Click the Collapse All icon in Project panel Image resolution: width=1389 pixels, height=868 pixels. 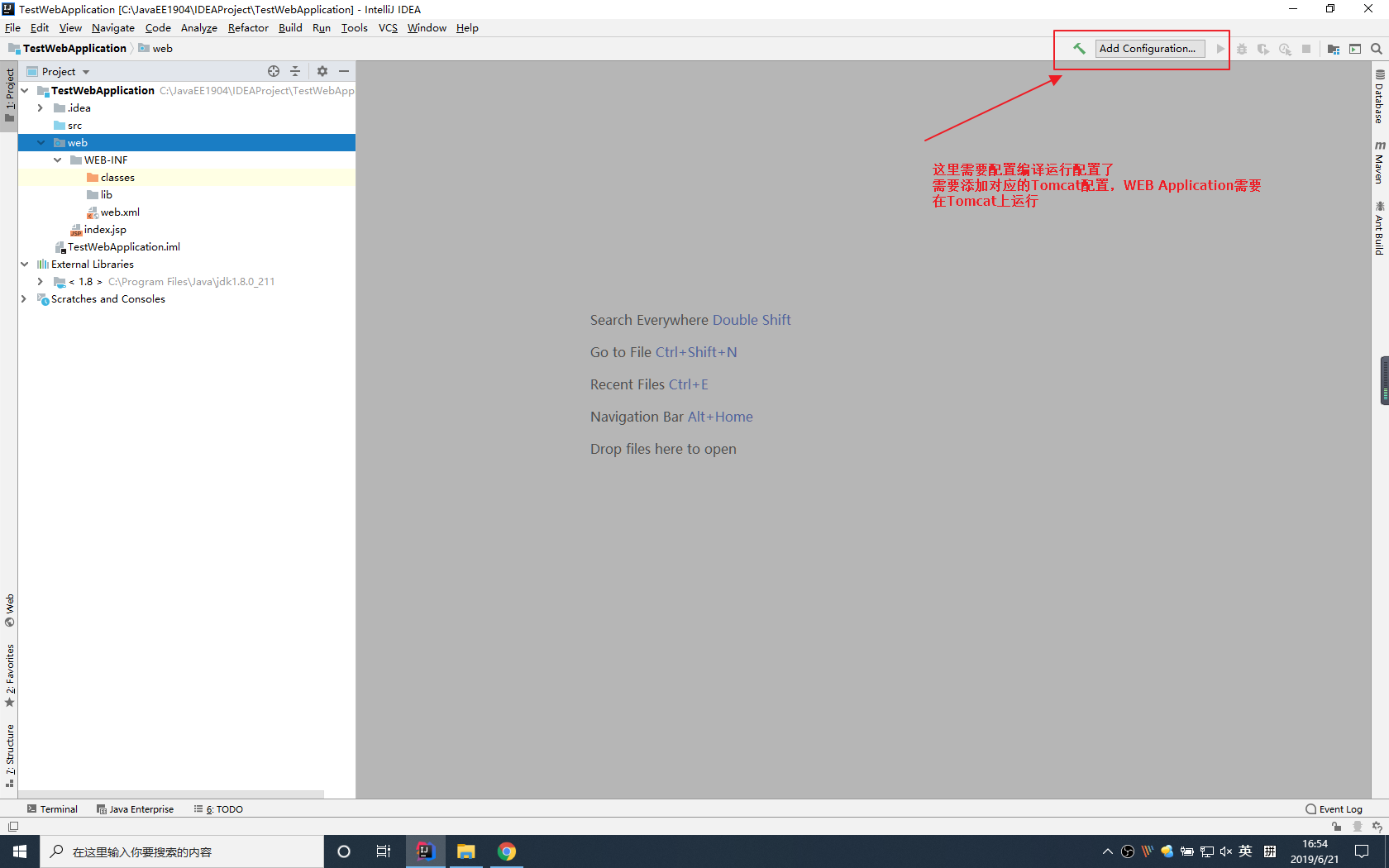[x=295, y=71]
